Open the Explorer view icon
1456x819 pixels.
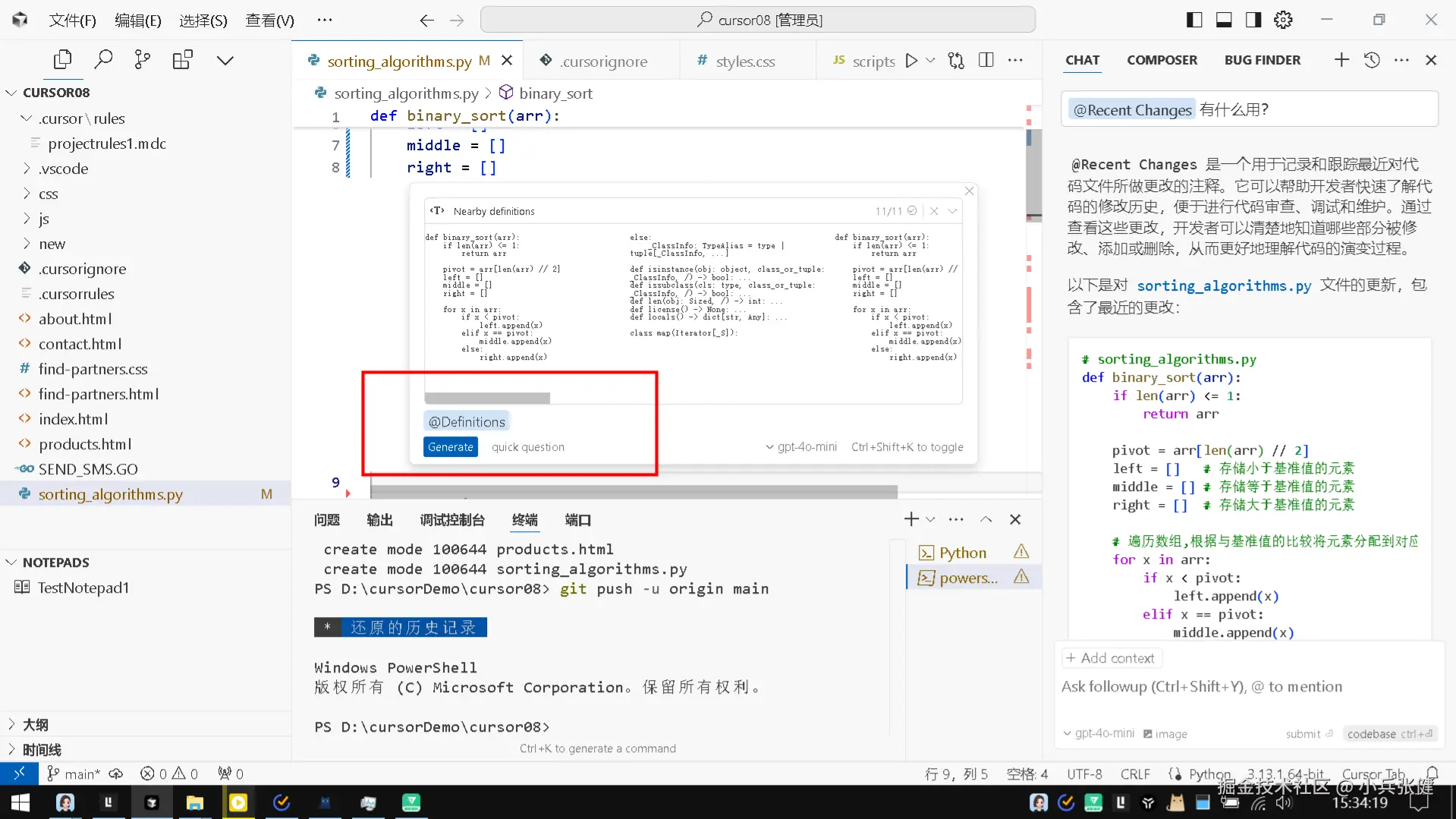point(62,60)
